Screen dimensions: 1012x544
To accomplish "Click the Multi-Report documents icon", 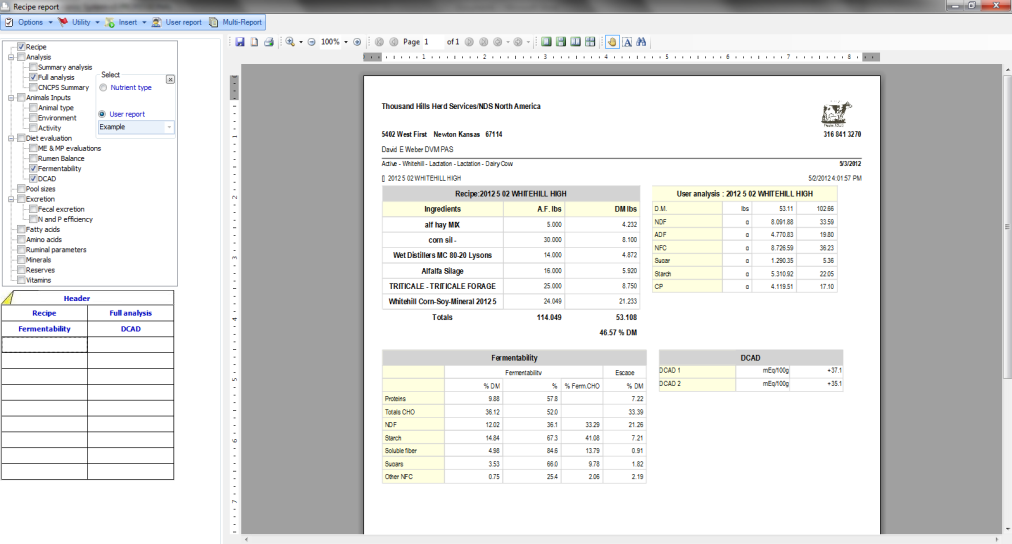I will pos(213,22).
